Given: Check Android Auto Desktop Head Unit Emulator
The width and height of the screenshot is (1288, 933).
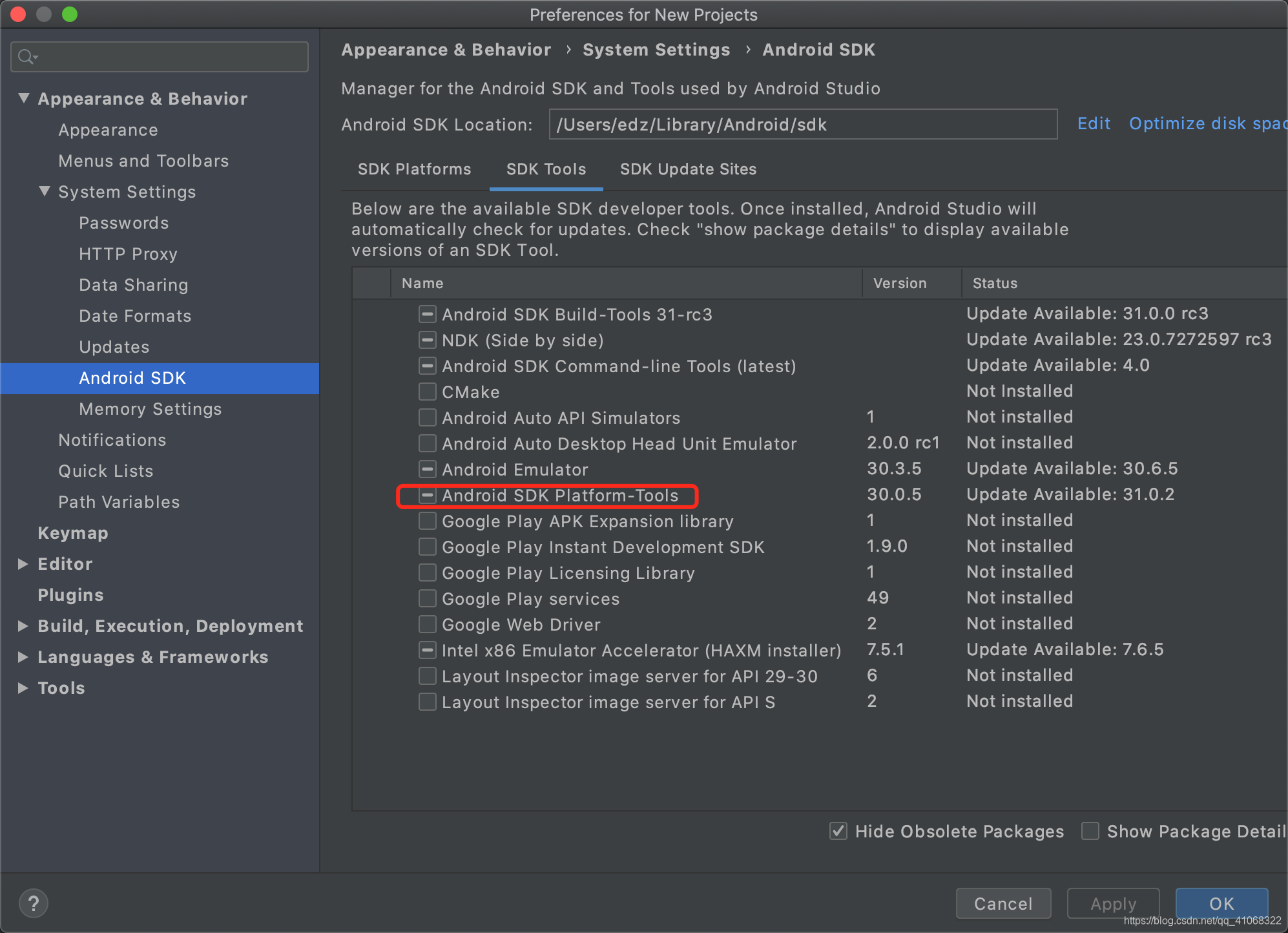Looking at the screenshot, I should point(427,444).
